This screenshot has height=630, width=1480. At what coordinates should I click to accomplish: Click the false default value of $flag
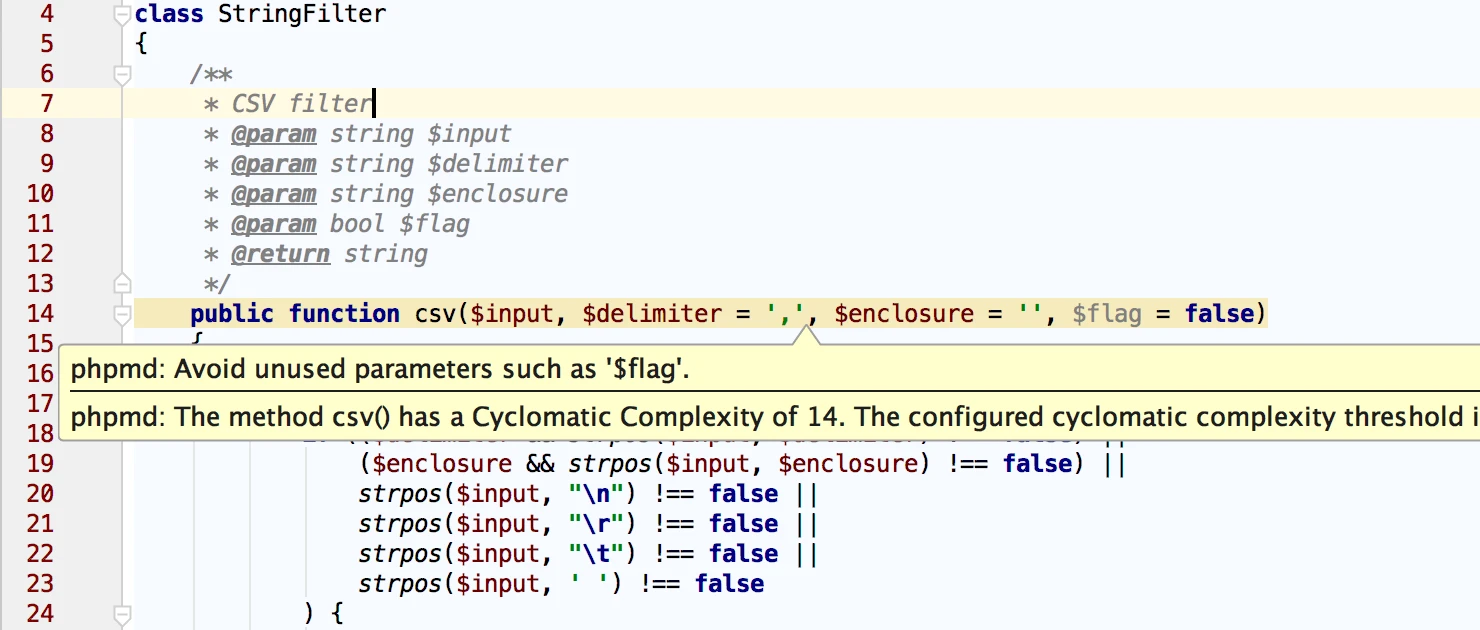1219,313
